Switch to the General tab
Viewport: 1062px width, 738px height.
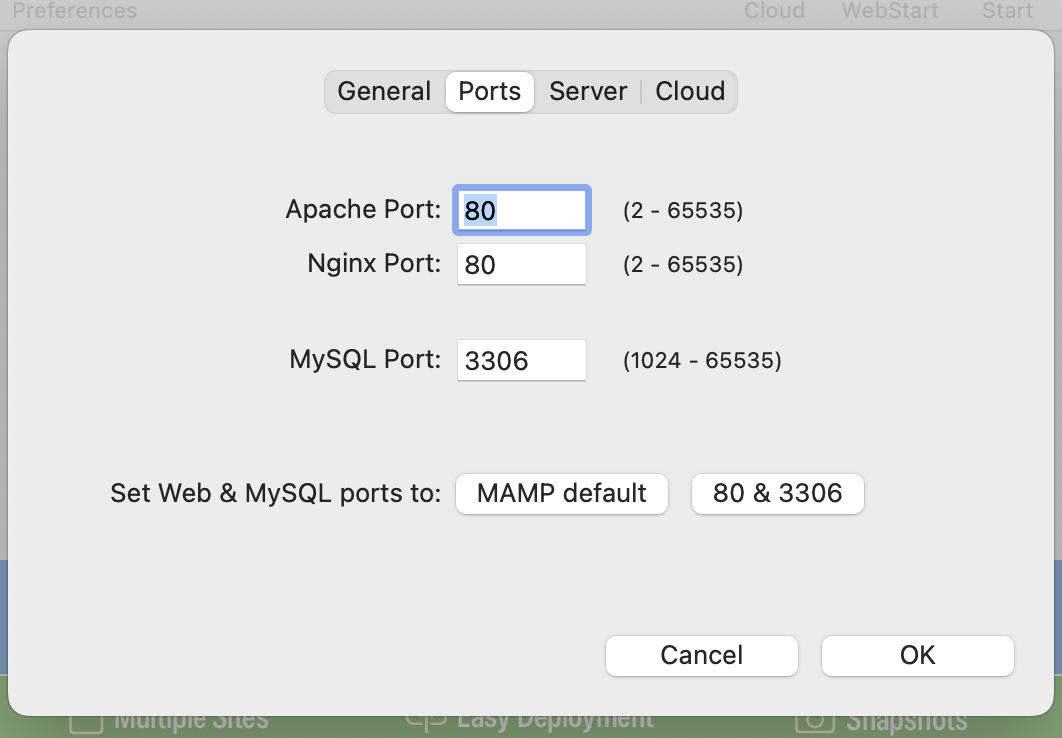click(384, 91)
